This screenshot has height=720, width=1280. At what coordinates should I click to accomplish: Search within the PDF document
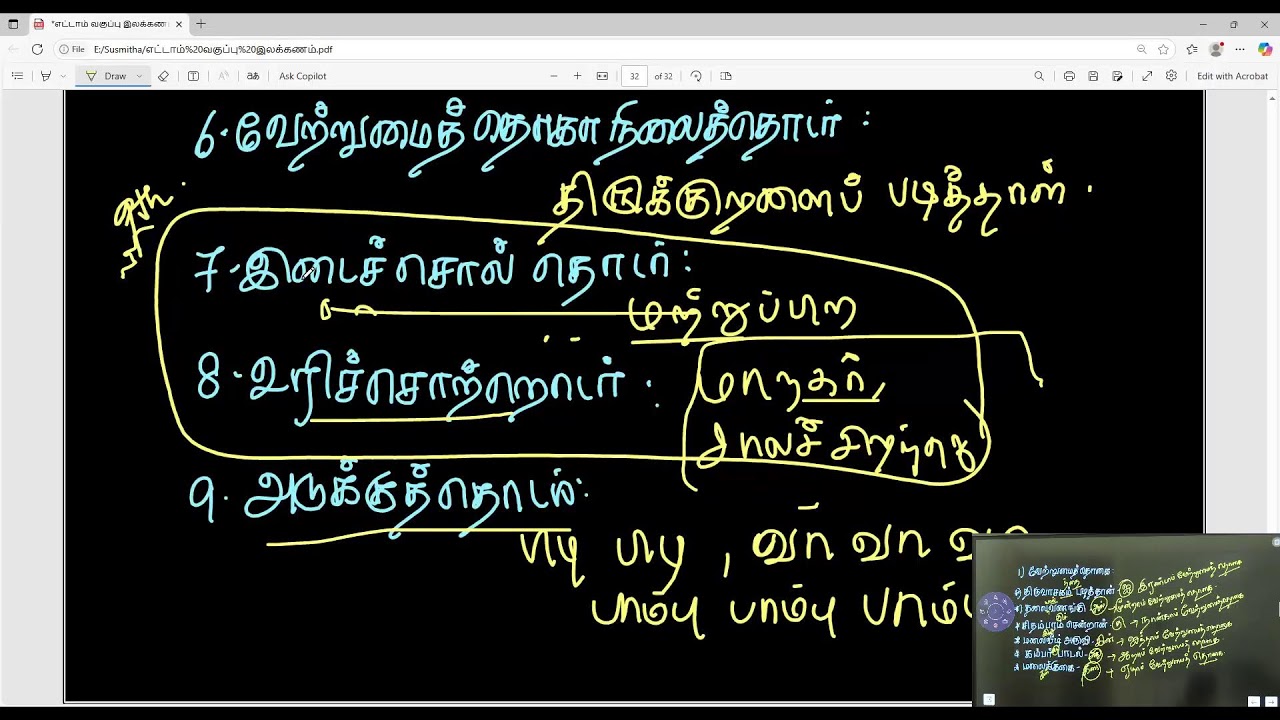1039,76
